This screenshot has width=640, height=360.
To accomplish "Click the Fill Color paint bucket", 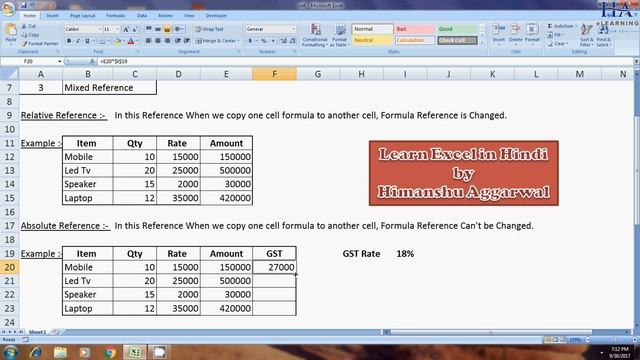I will [x=118, y=41].
